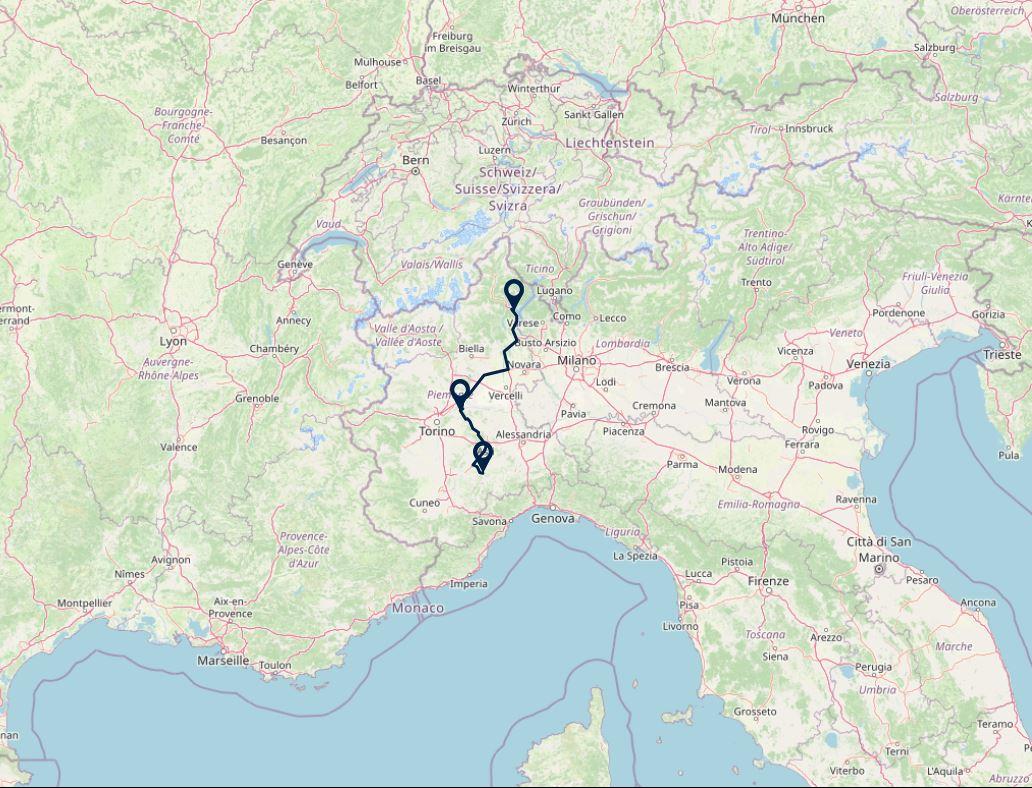Click the Monaco label
The width and height of the screenshot is (1032, 788).
pos(418,608)
